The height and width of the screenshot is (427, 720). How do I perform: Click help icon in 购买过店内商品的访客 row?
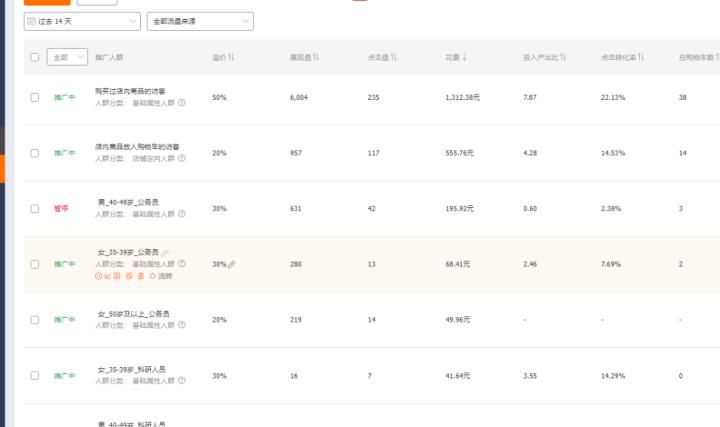(182, 103)
